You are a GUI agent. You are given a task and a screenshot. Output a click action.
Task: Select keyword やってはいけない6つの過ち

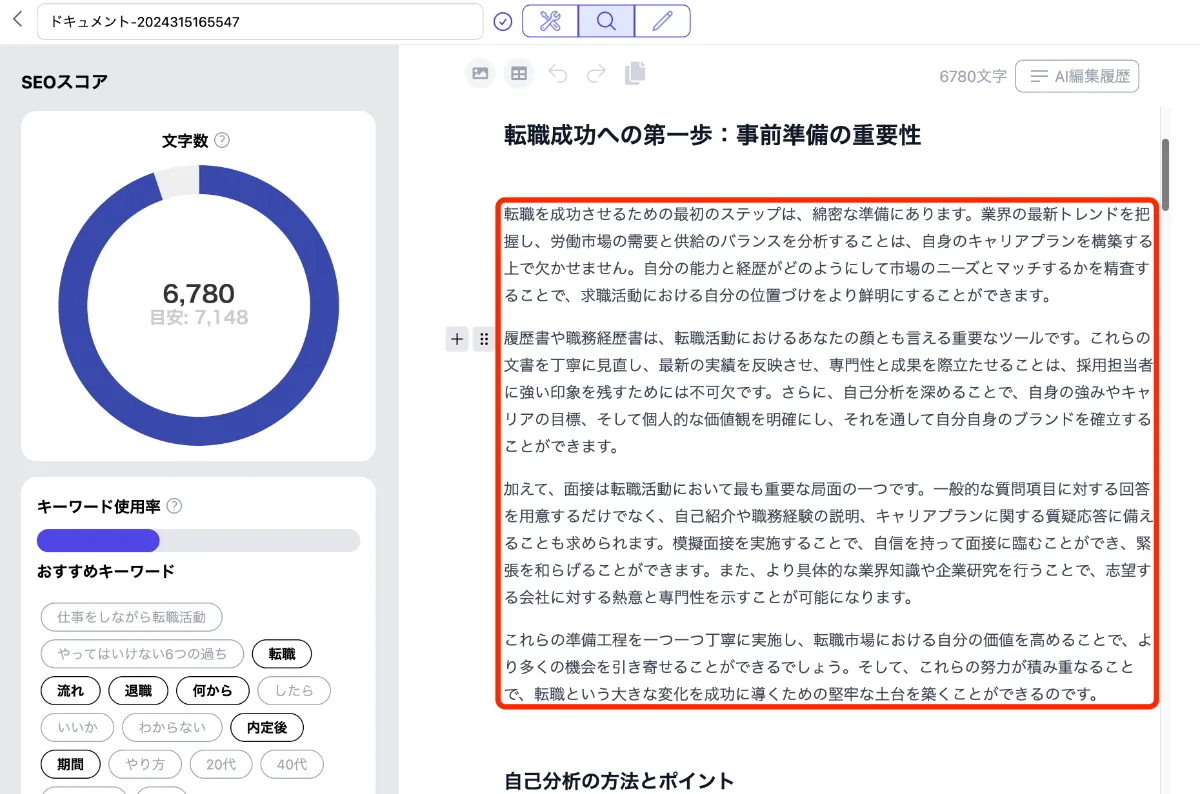142,654
